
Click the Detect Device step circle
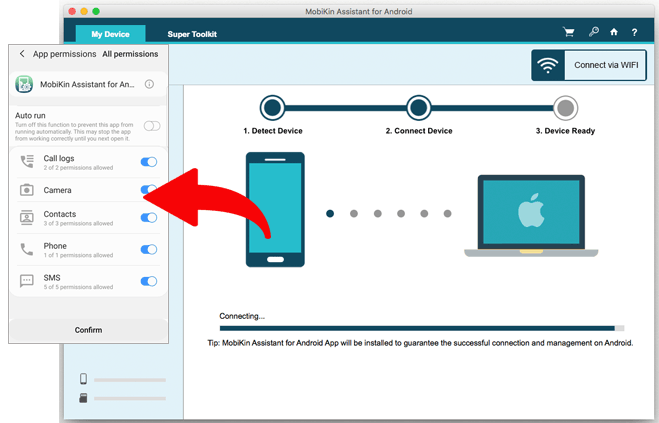[272, 108]
